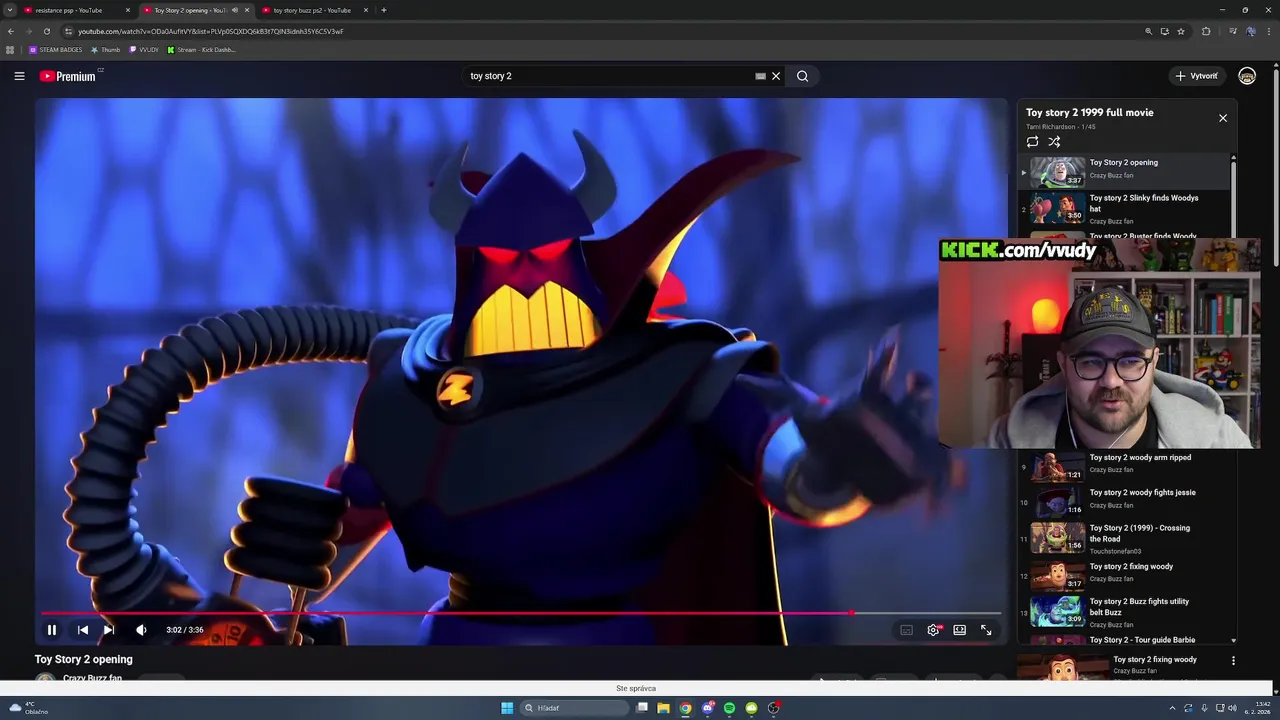Toggle playlist shuffle button
Screen dimensions: 1280x720
pyautogui.click(x=1054, y=142)
